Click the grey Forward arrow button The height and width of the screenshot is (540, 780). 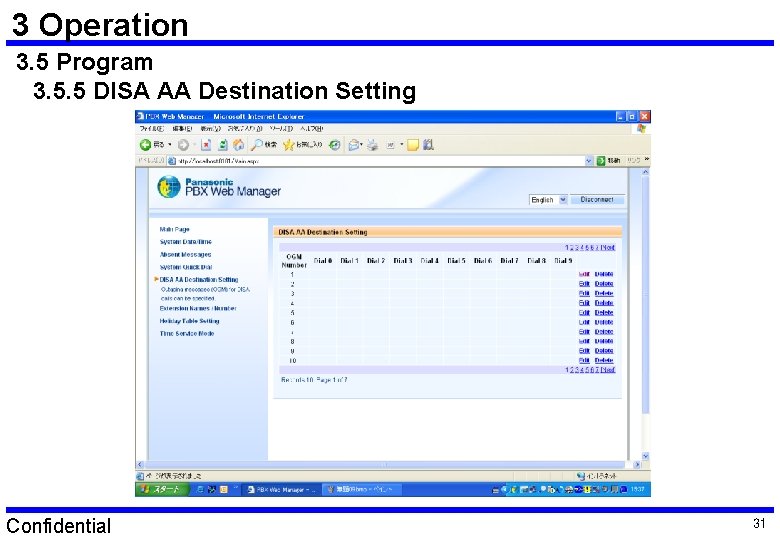coord(183,145)
